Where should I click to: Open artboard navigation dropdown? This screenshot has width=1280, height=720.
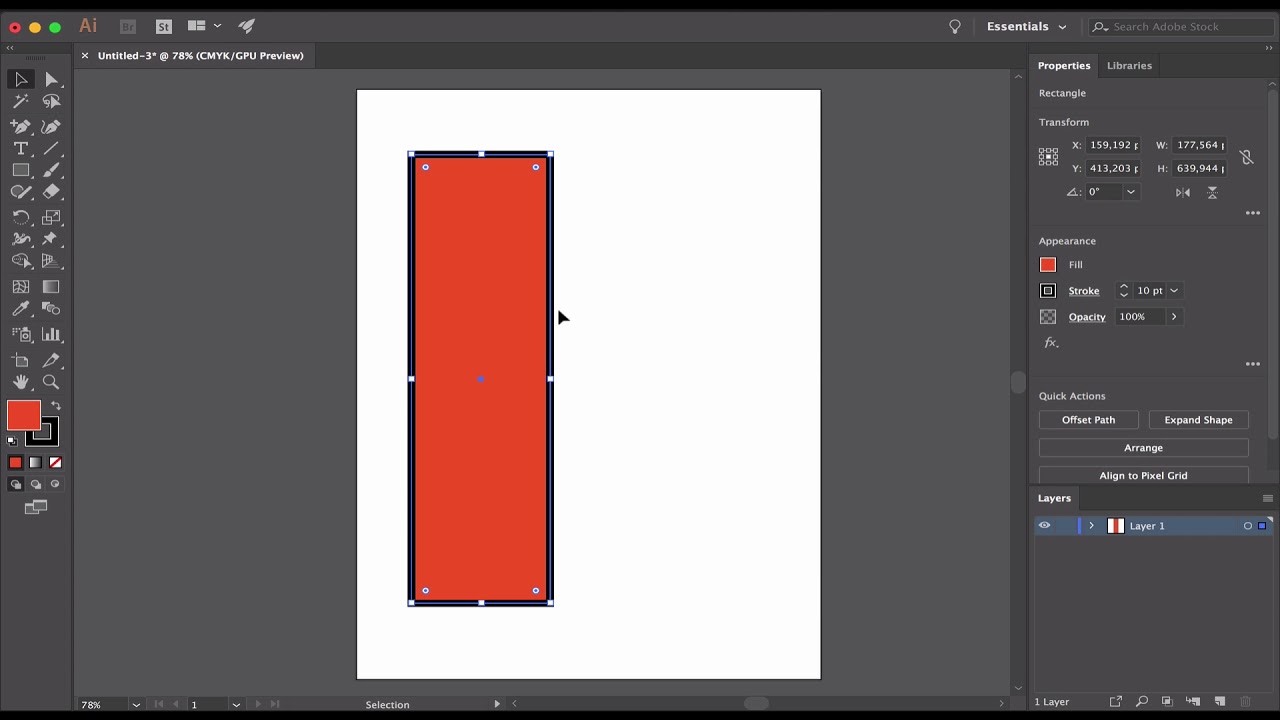click(236, 705)
